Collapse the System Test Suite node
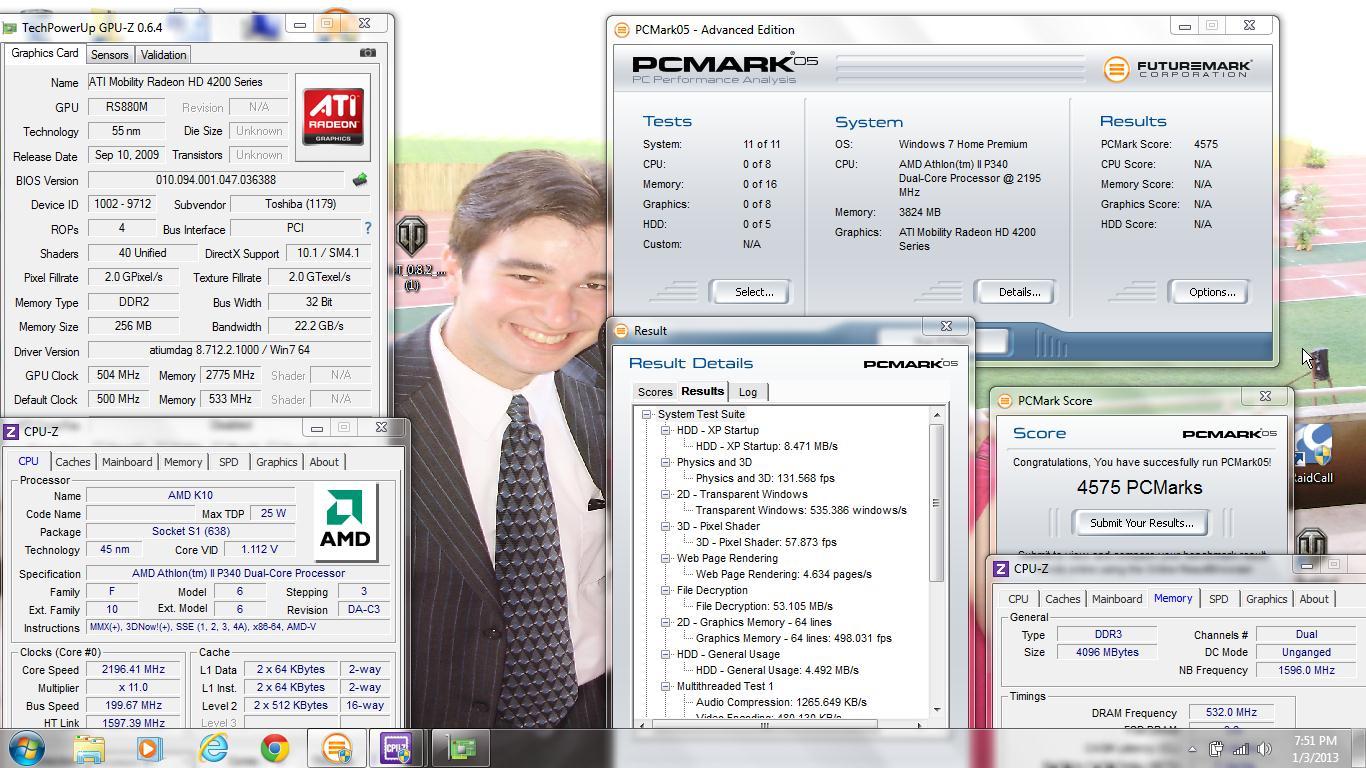Viewport: 1366px width, 768px height. coord(647,414)
